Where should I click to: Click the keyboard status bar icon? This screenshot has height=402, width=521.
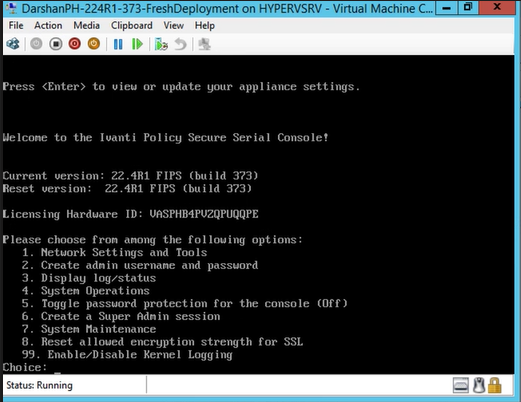[x=461, y=385]
